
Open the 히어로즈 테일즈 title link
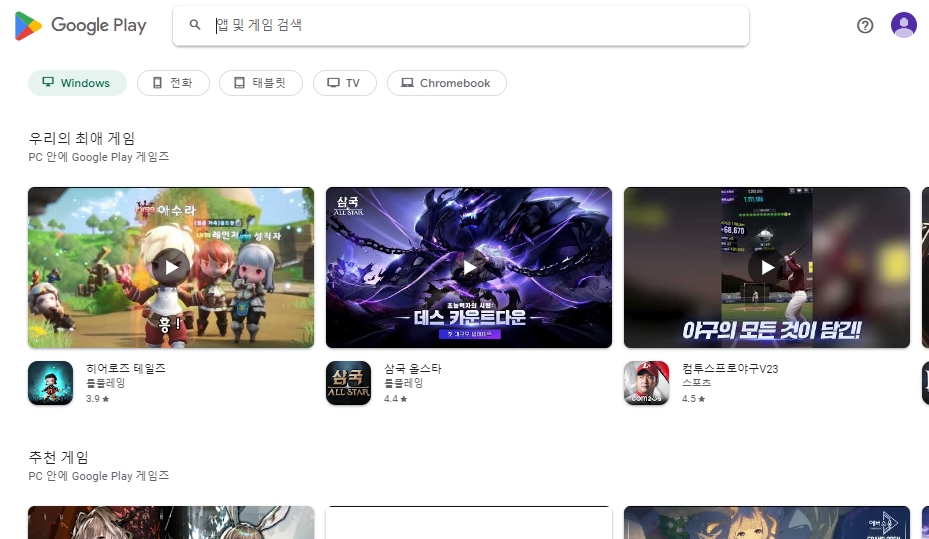[126, 368]
